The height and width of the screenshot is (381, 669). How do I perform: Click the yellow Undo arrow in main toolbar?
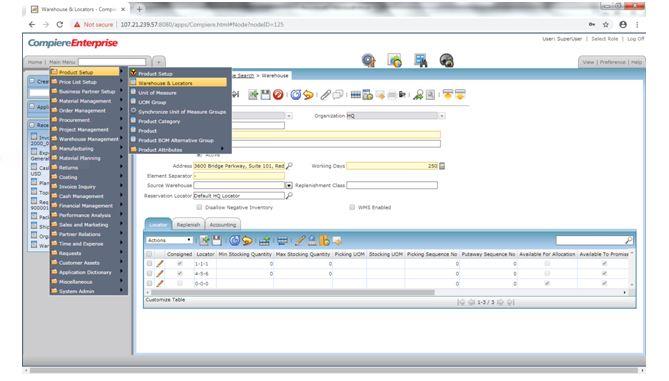[308, 95]
